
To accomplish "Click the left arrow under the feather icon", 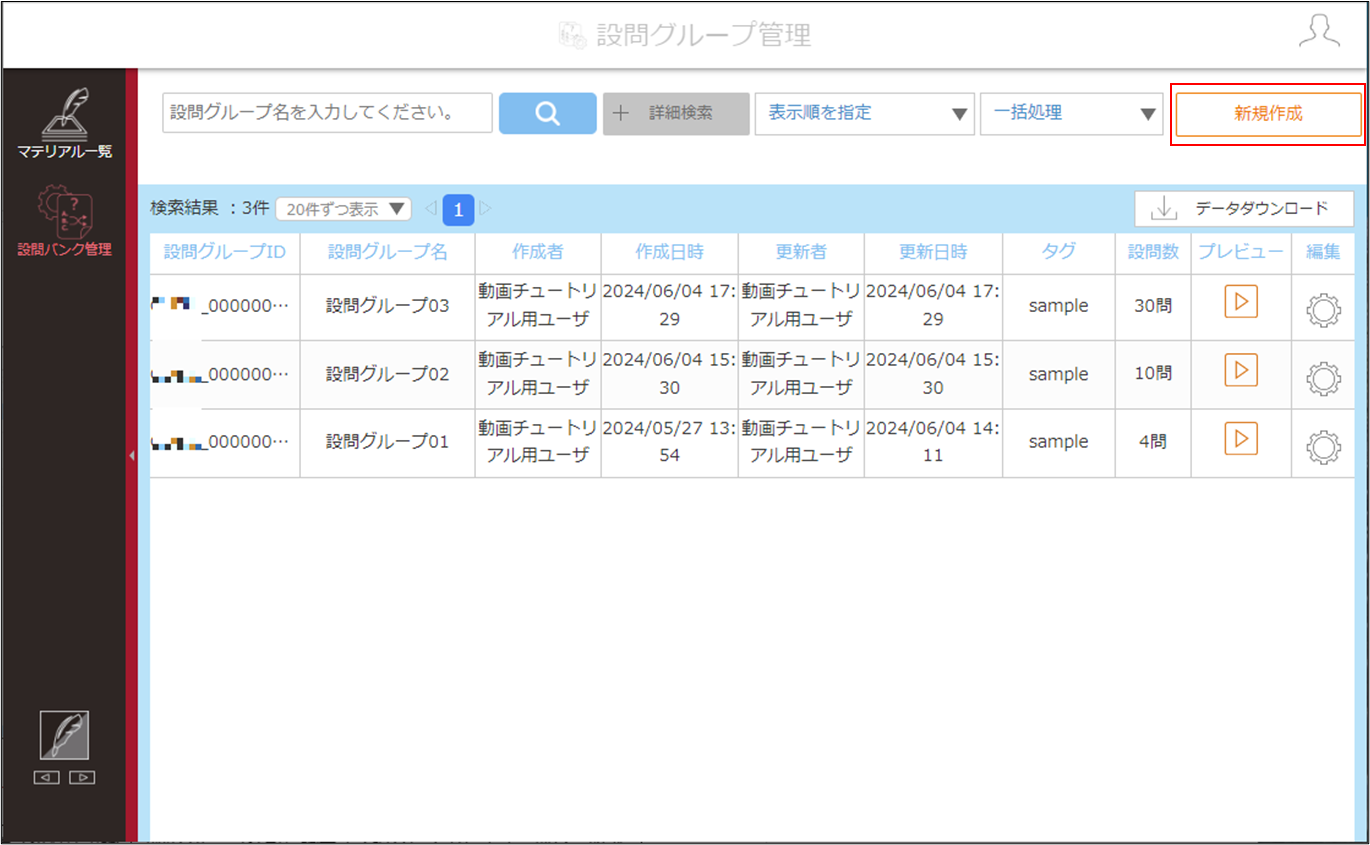I will pos(47,777).
